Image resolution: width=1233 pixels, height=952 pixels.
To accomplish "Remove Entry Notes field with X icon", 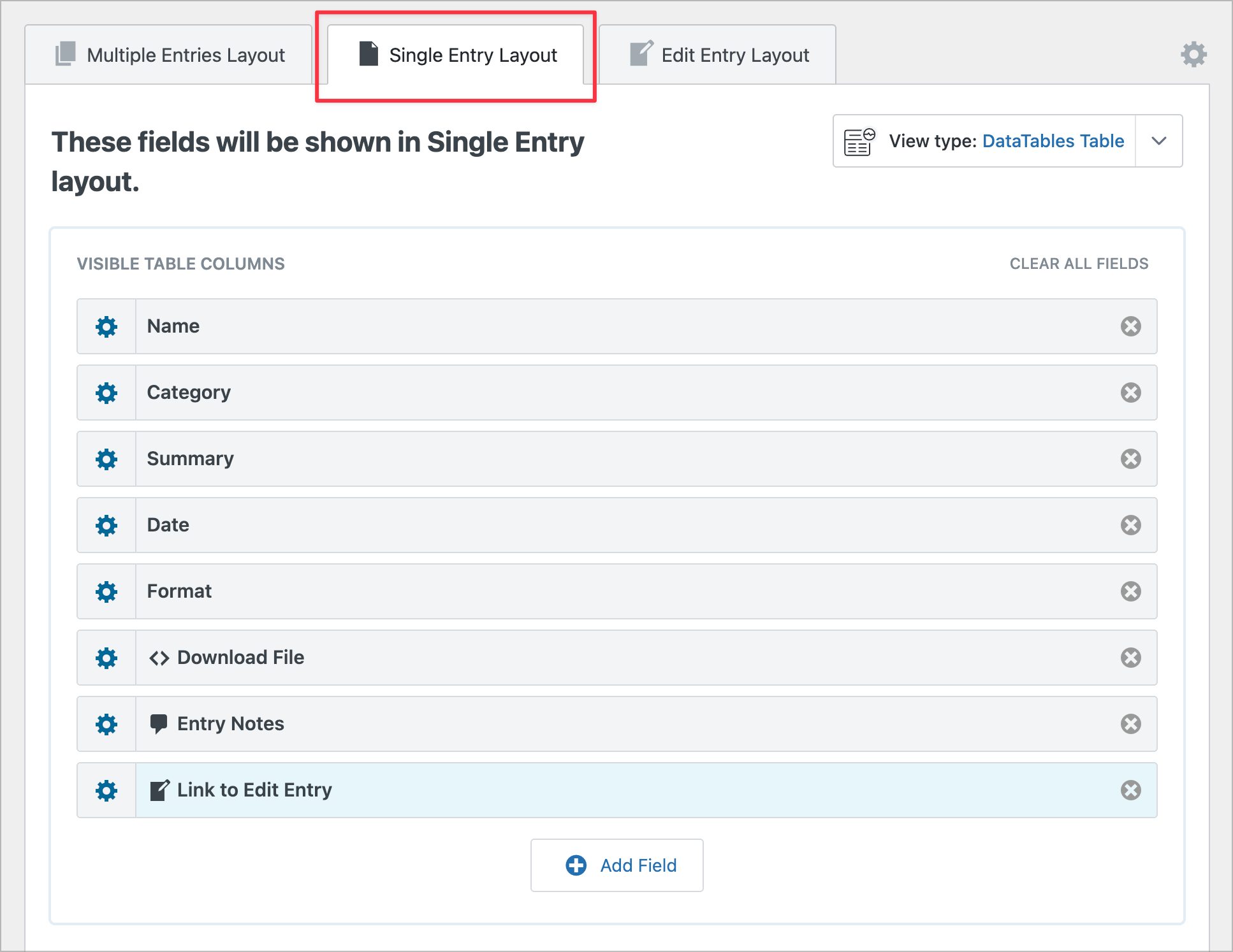I will click(x=1130, y=724).
